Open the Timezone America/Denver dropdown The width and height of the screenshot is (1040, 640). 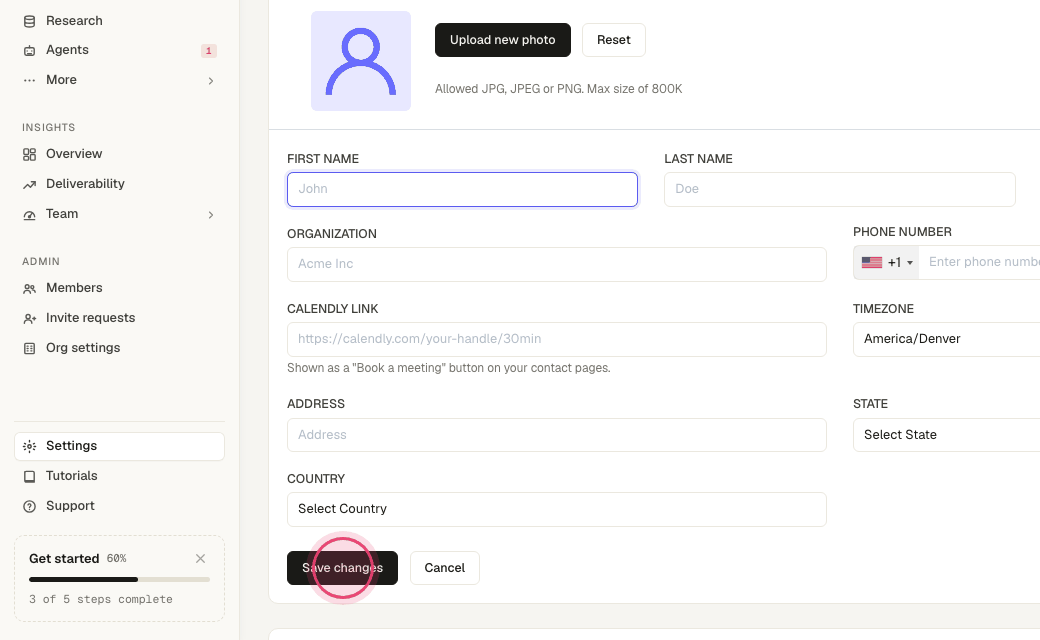pyautogui.click(x=946, y=339)
